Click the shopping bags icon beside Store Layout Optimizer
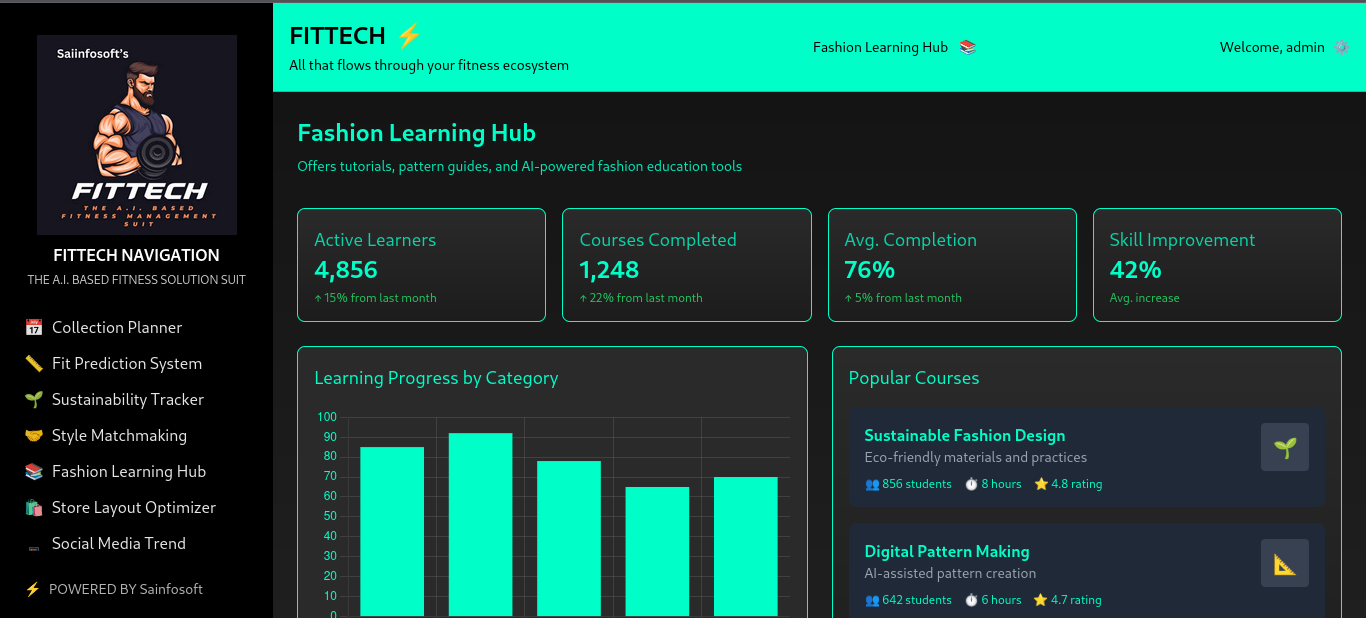This screenshot has width=1366, height=618. pos(34,508)
